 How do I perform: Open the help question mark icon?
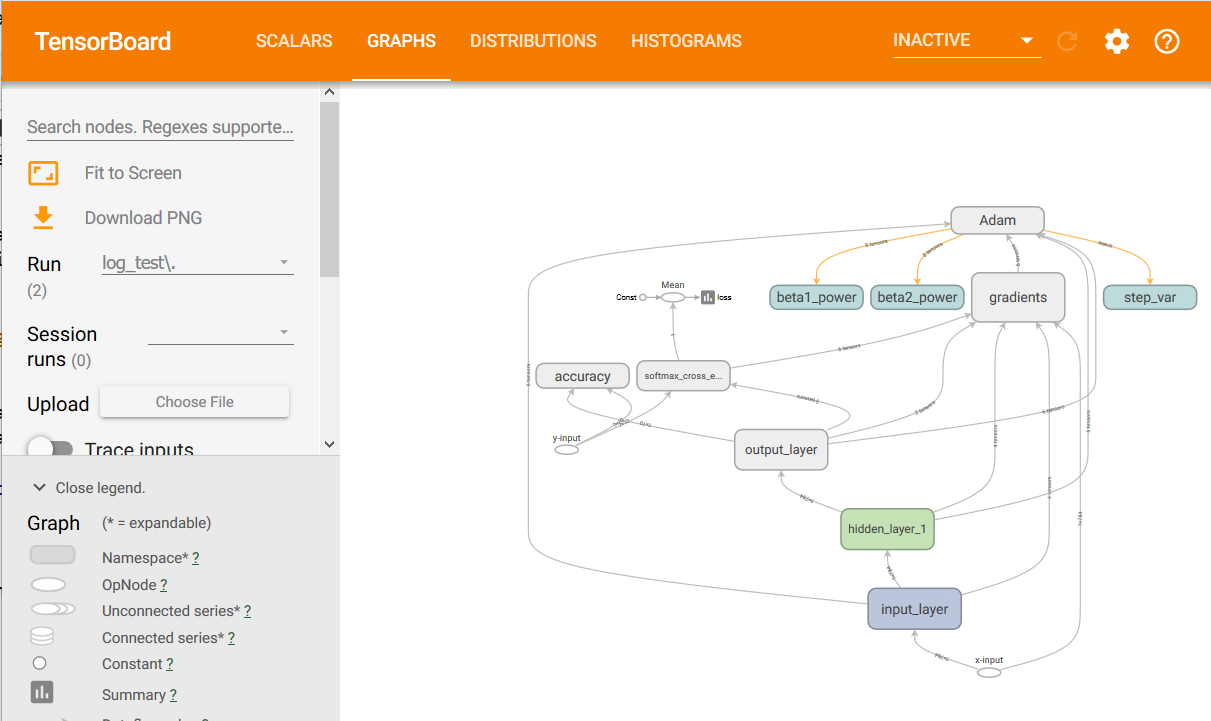pyautogui.click(x=1167, y=41)
